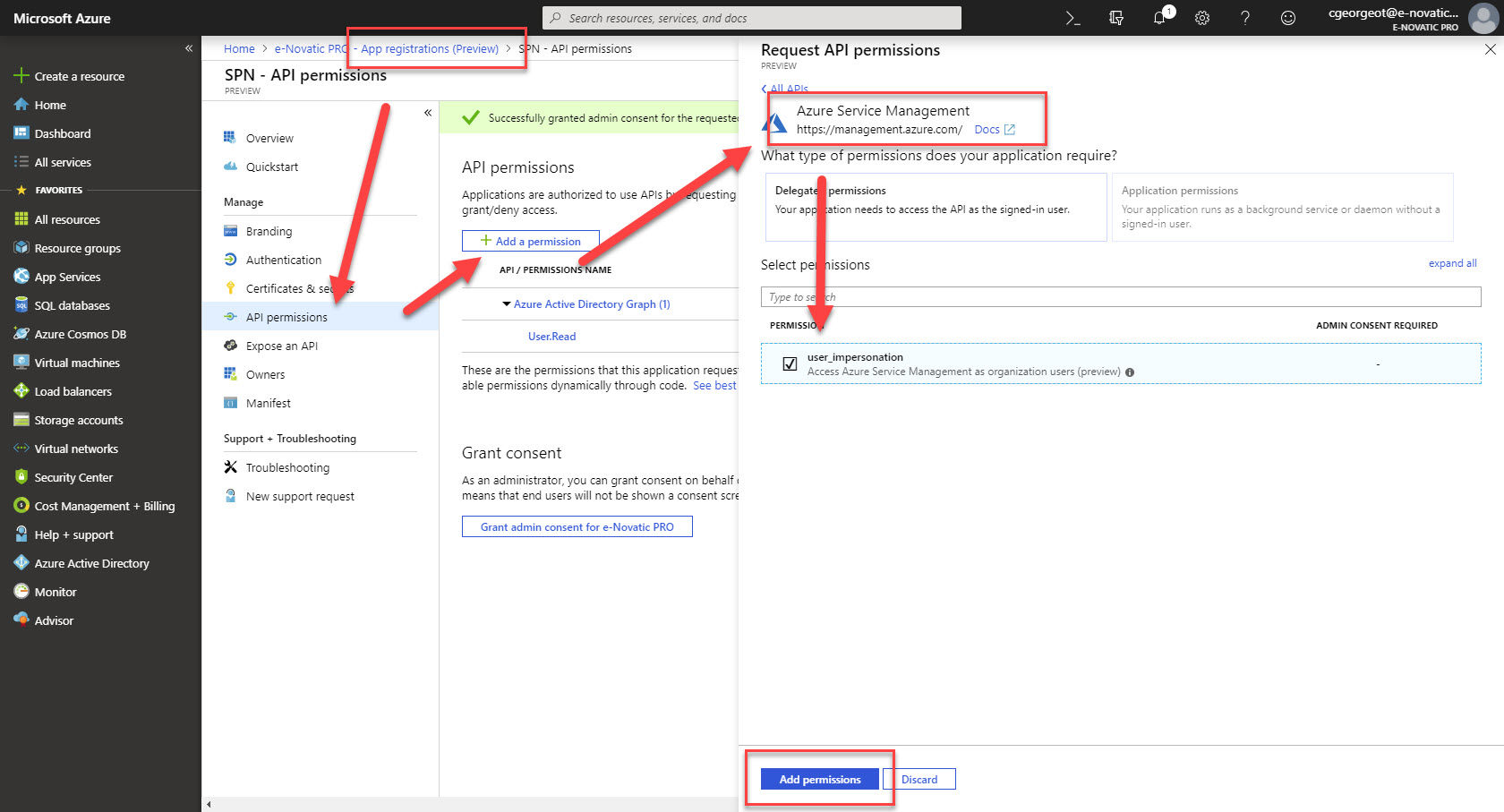This screenshot has height=812, width=1504.
Task: Open the notifications bell
Action: pos(1160,18)
